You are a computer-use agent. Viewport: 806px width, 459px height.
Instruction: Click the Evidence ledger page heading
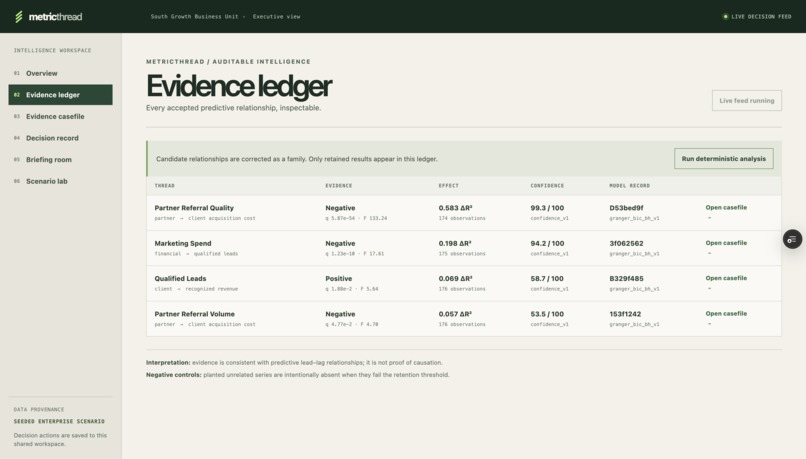[x=239, y=86]
